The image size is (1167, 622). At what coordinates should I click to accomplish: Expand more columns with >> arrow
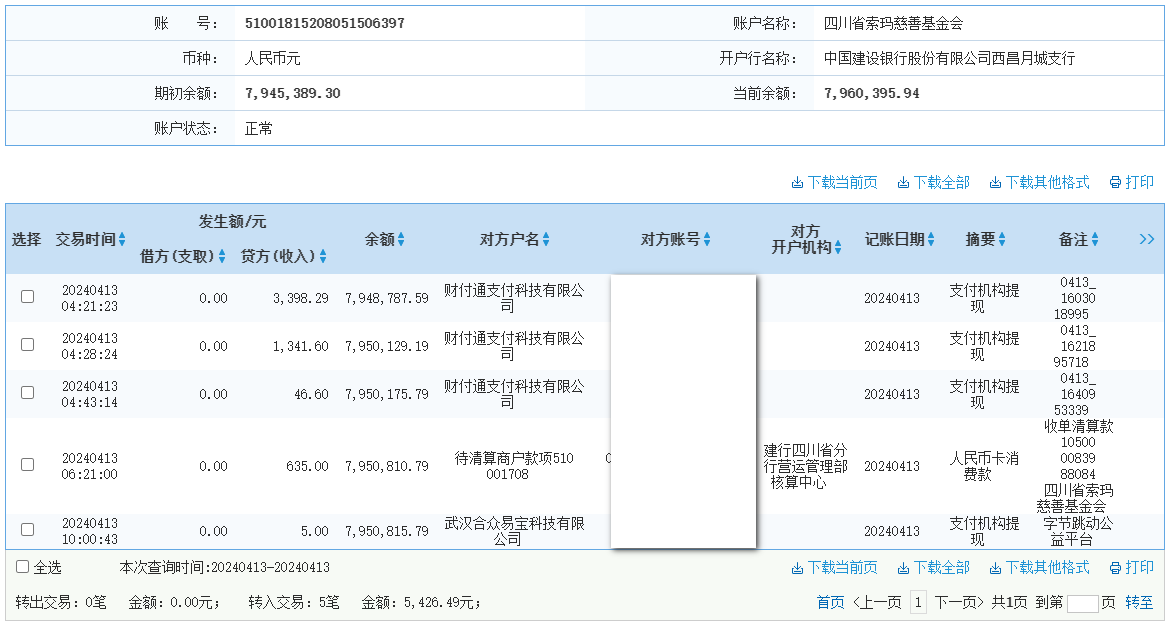[x=1147, y=239]
